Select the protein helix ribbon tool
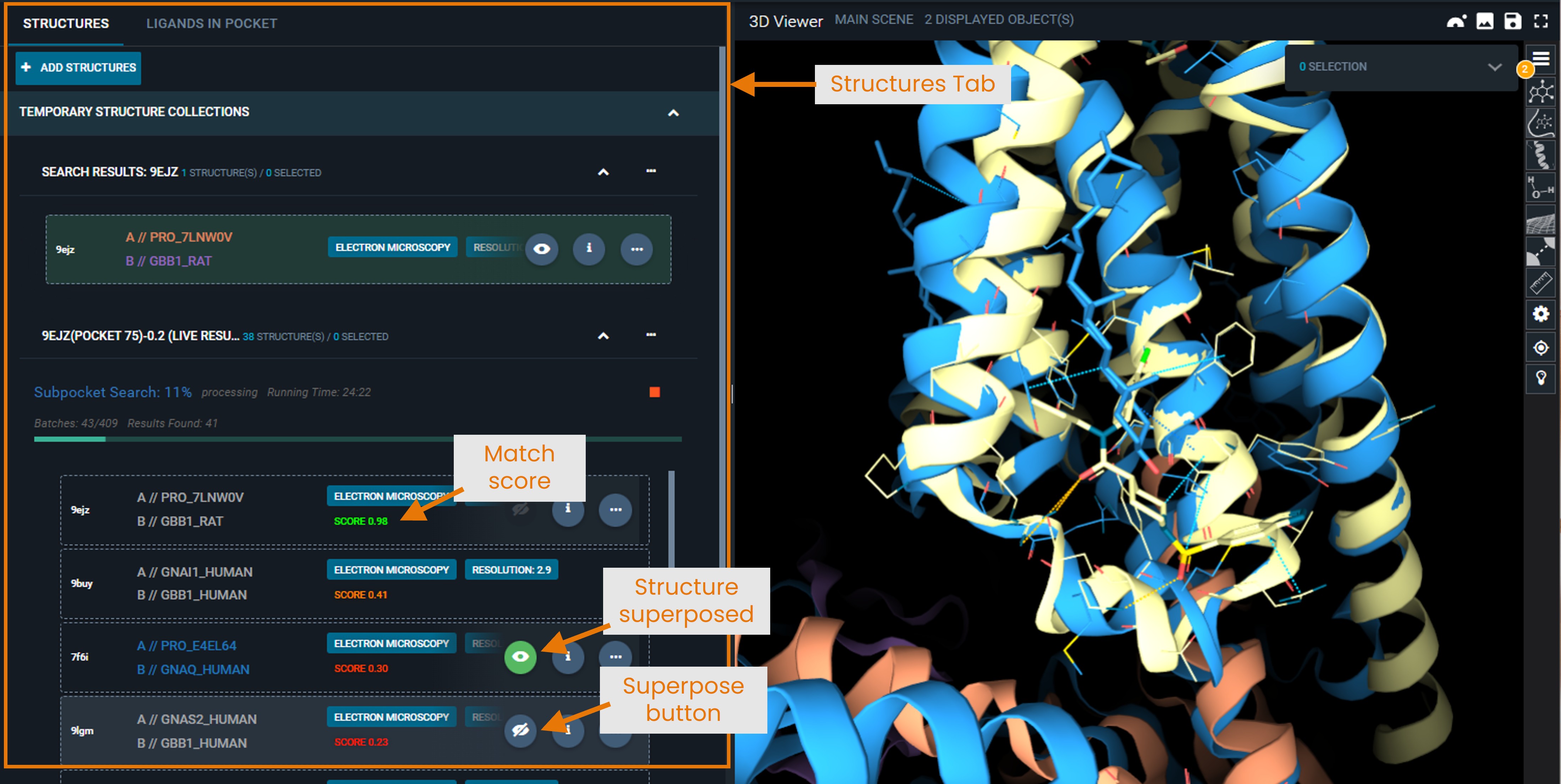 pos(1540,155)
